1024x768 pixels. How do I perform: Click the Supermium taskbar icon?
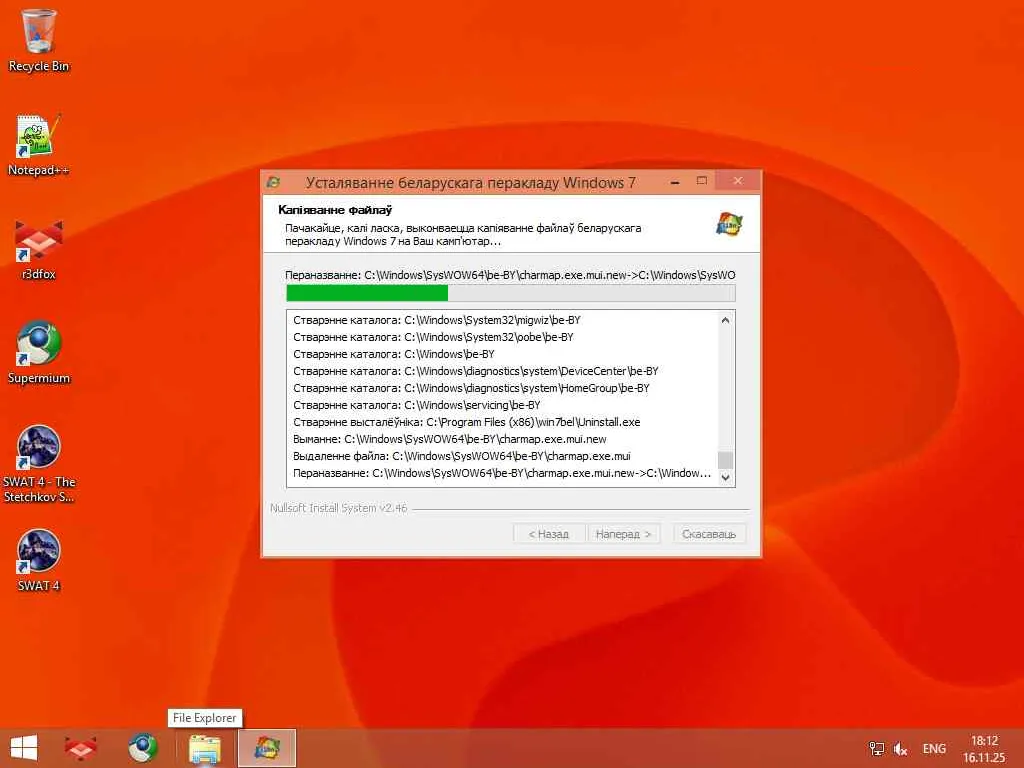pos(143,748)
